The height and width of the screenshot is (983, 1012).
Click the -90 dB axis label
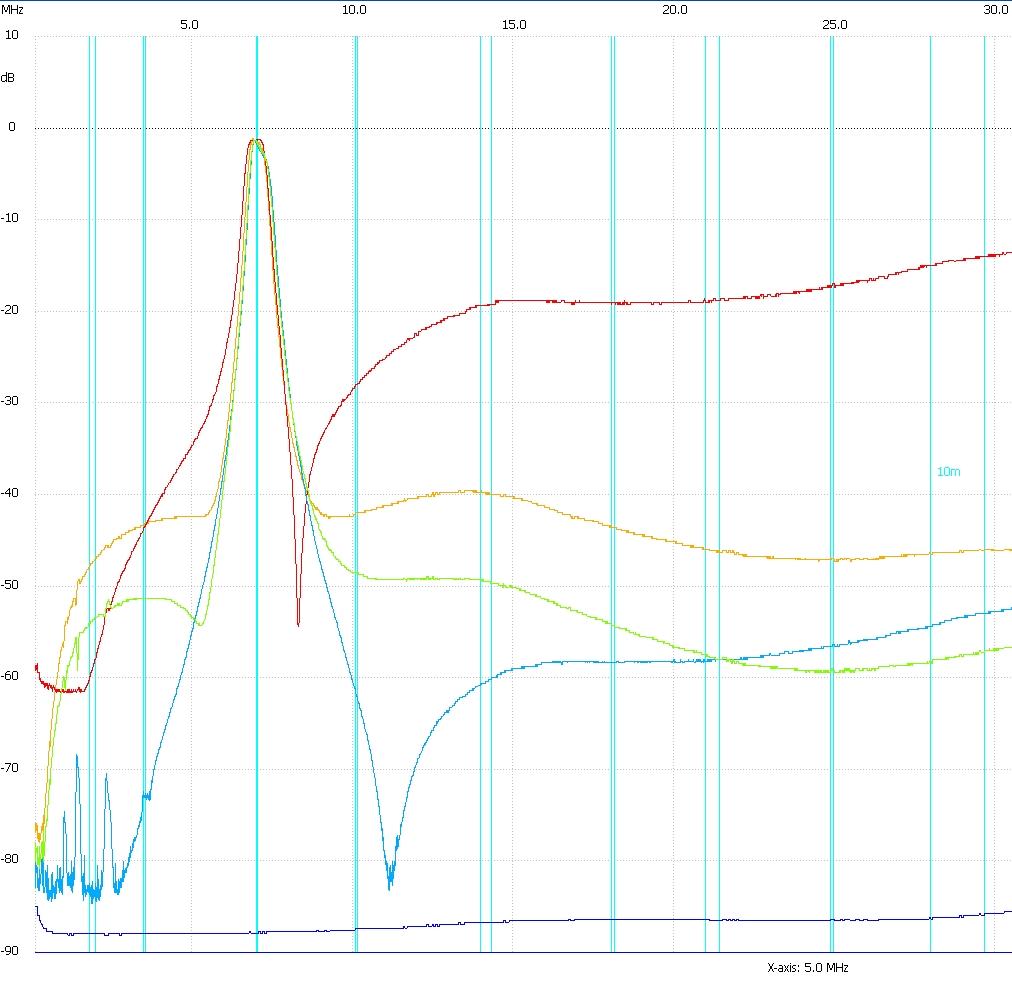click(10, 951)
